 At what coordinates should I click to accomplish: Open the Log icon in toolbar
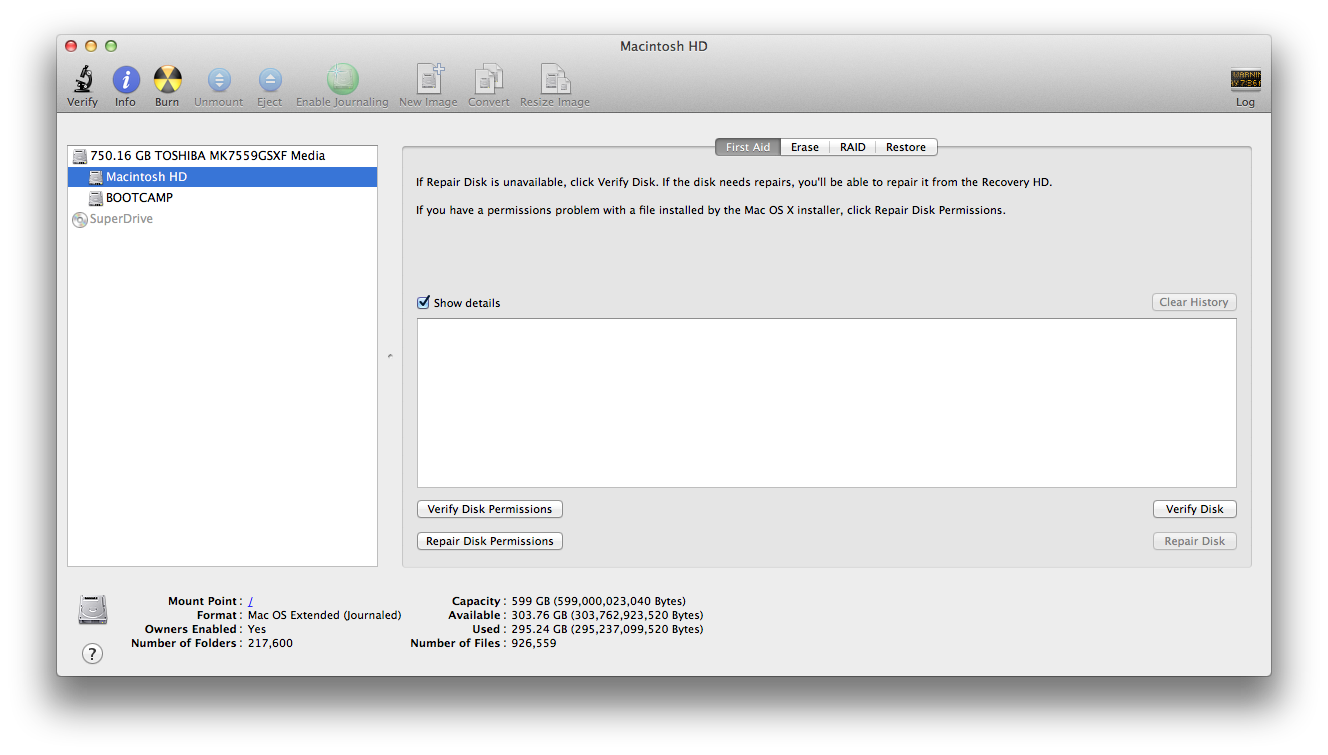point(1245,80)
